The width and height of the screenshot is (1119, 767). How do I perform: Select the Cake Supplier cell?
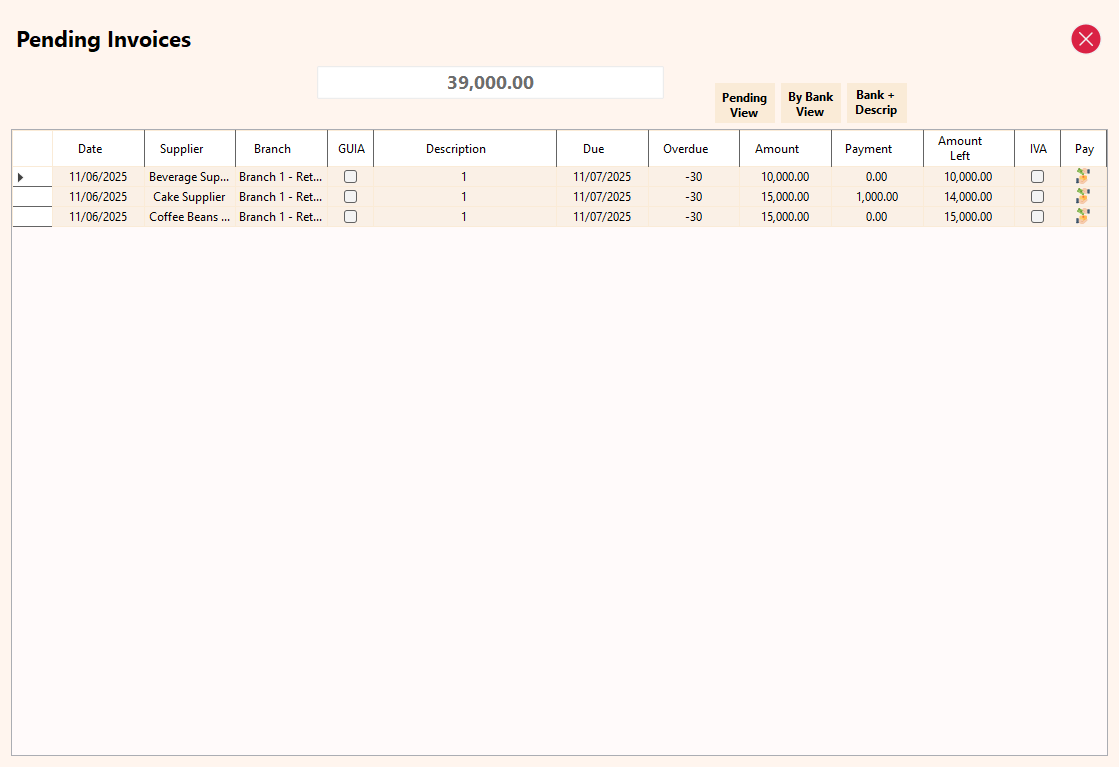pyautogui.click(x=189, y=197)
